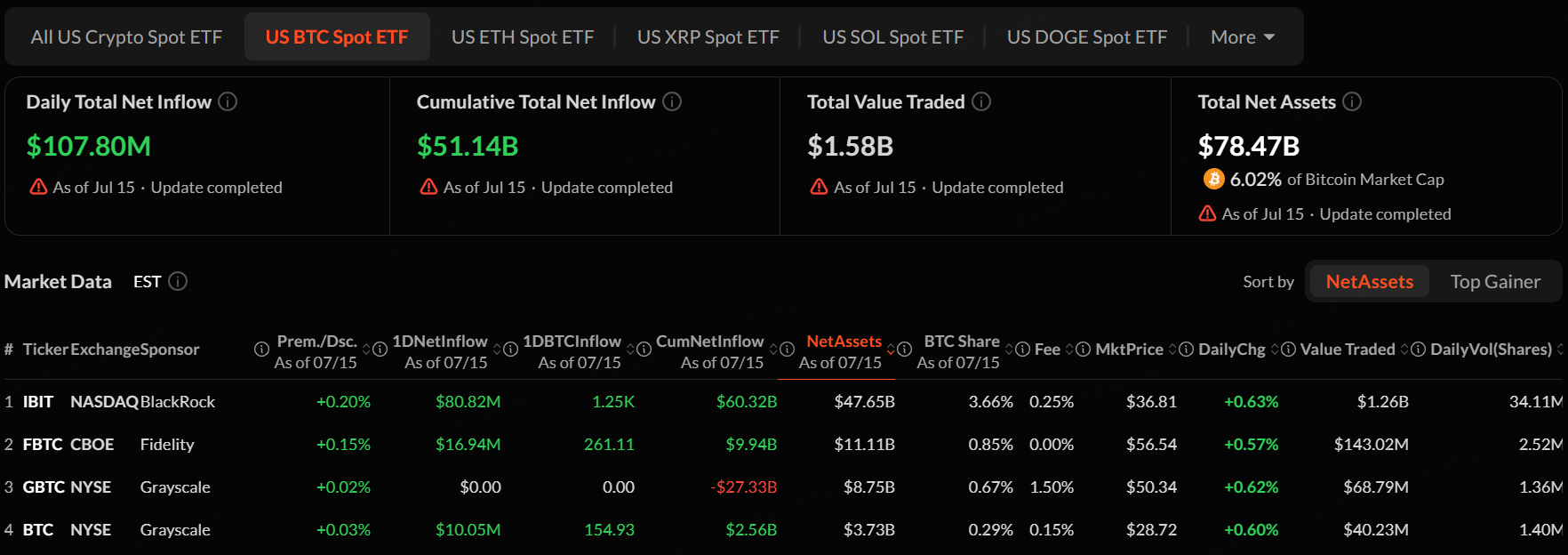The image size is (1568, 555).
Task: Select NetAssets sort option
Action: coord(1369,281)
